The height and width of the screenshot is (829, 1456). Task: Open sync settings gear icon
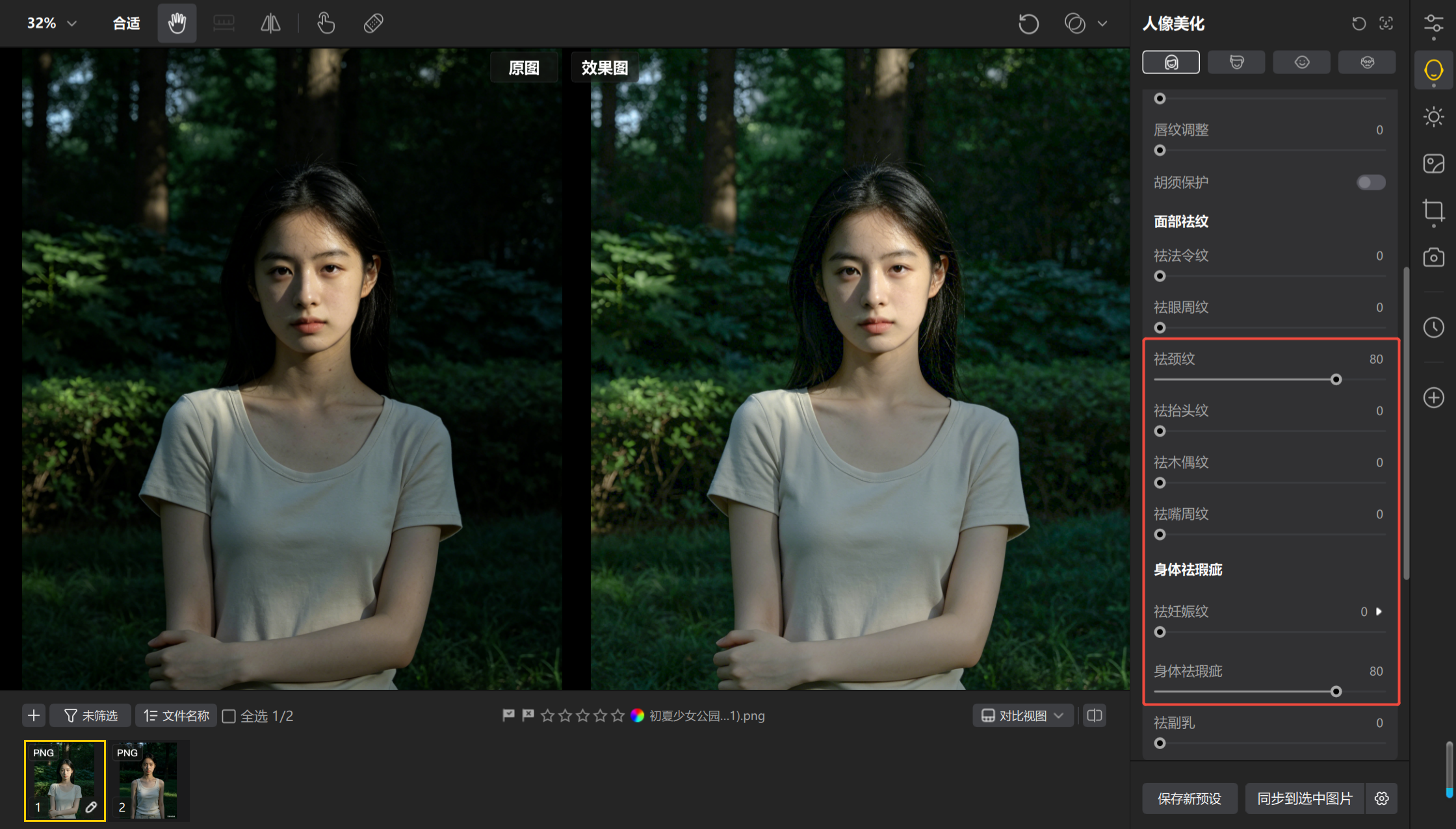point(1382,798)
